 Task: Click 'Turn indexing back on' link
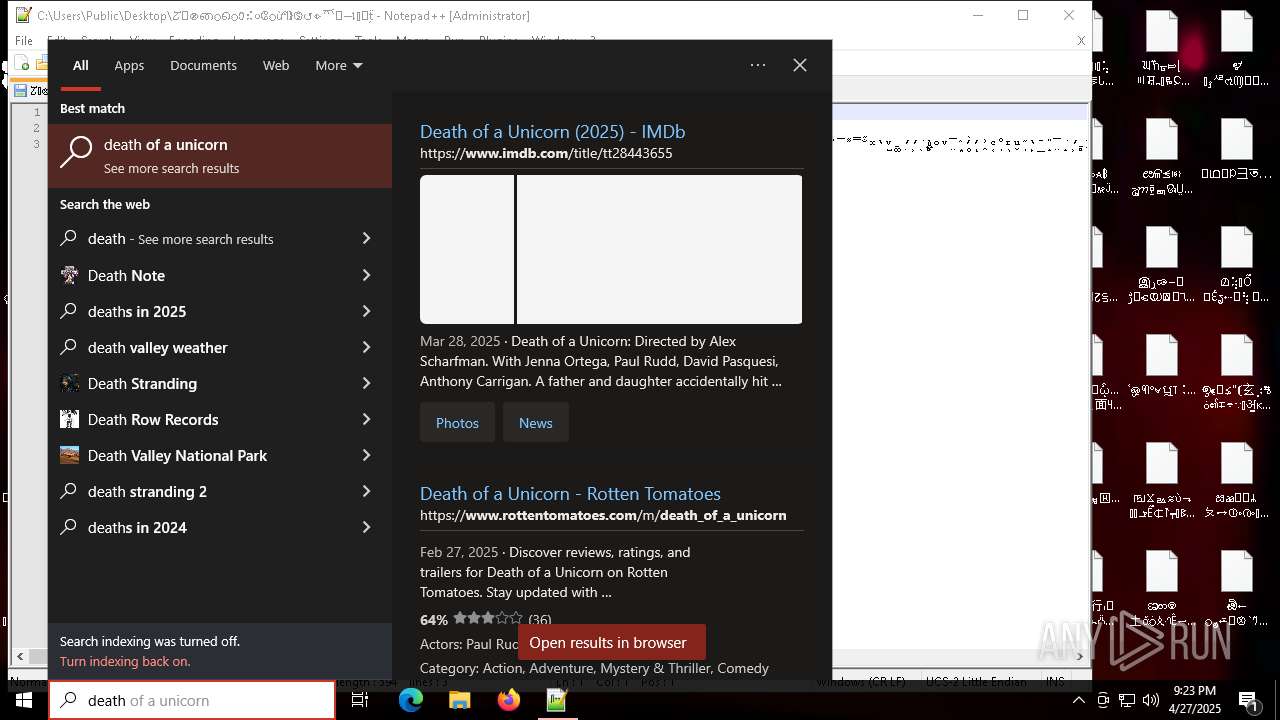click(x=125, y=661)
